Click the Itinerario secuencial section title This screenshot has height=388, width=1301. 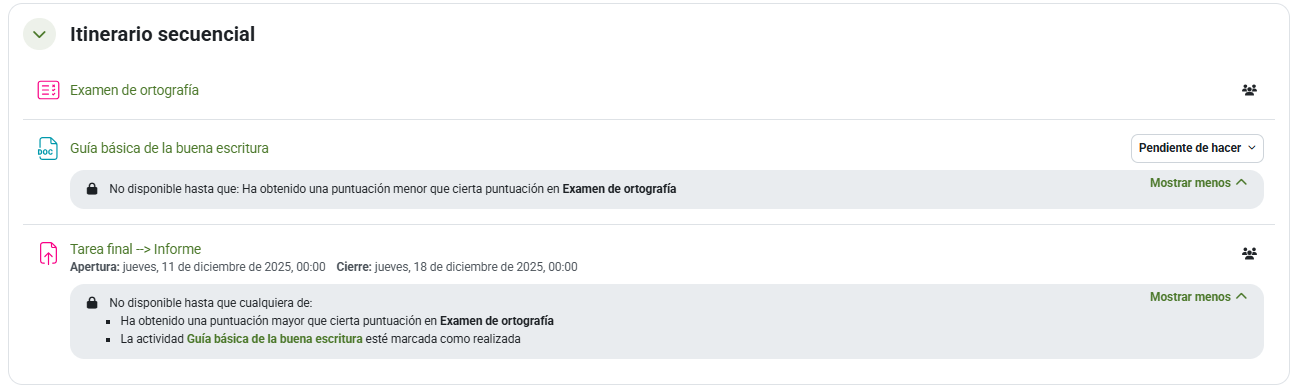tap(162, 34)
